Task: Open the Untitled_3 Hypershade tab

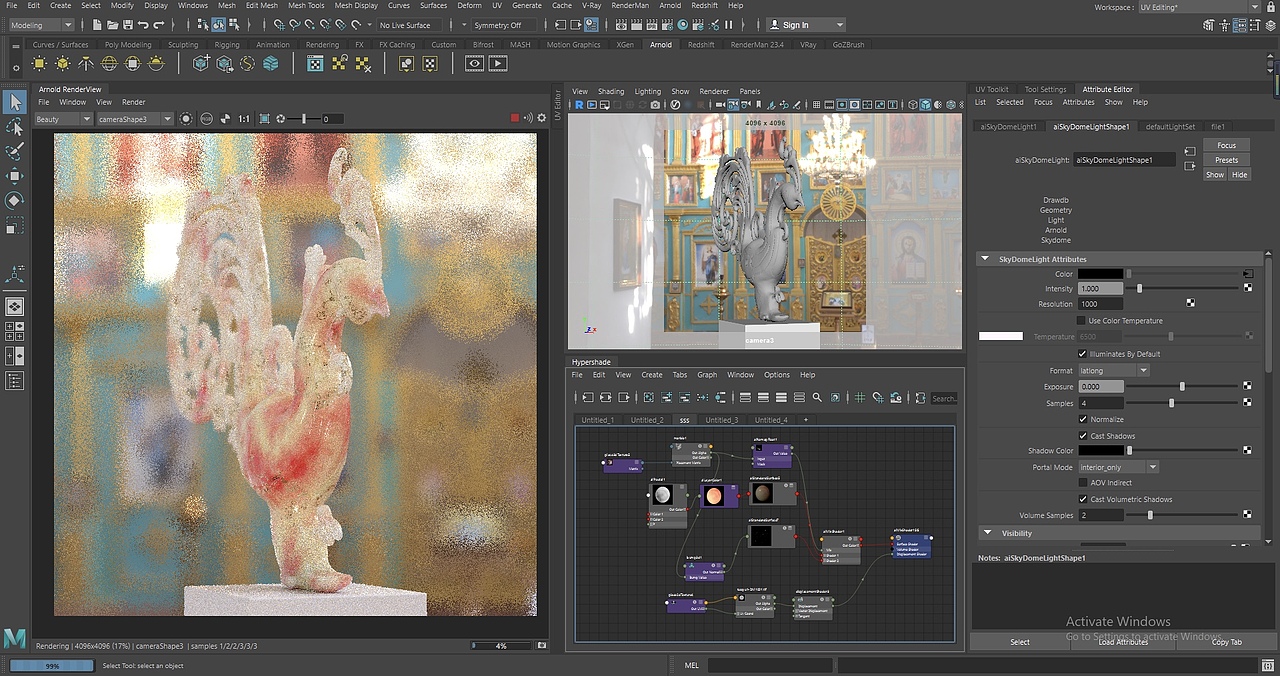Action: 720,420
